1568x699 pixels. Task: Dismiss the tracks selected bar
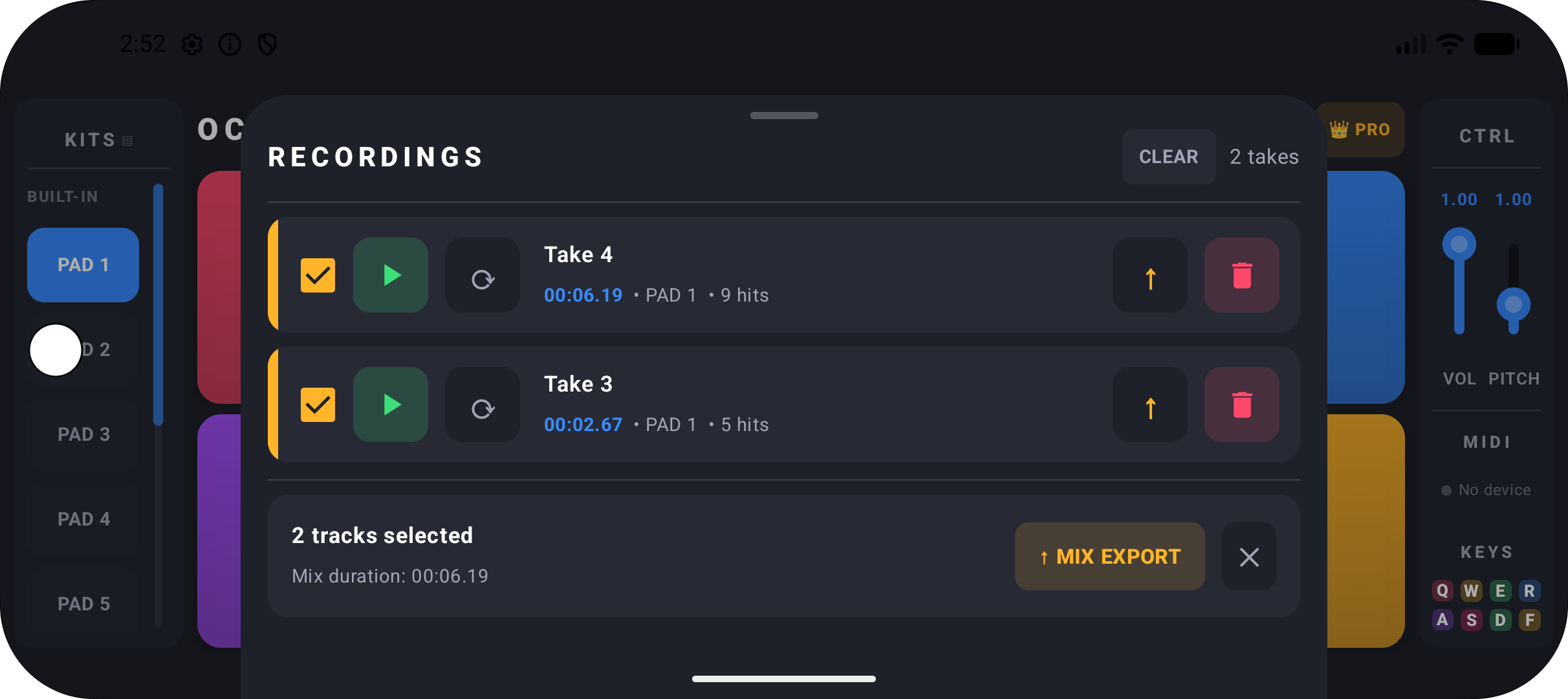[1248, 557]
